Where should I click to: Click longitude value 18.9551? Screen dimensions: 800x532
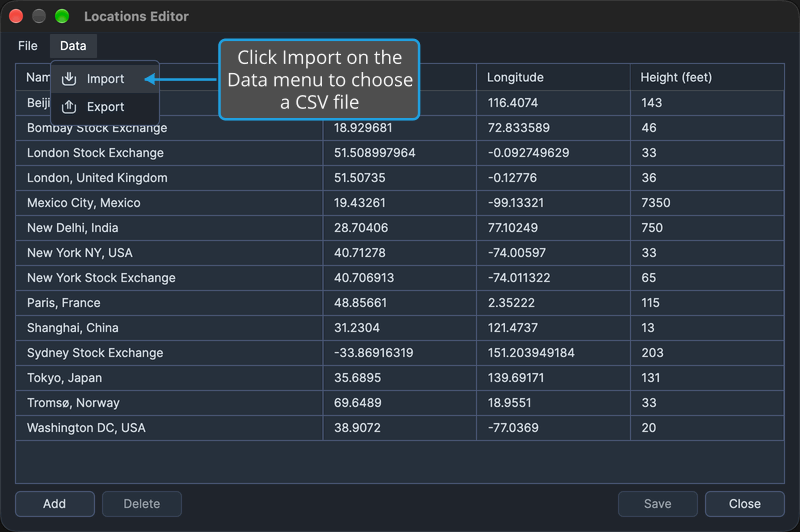509,403
